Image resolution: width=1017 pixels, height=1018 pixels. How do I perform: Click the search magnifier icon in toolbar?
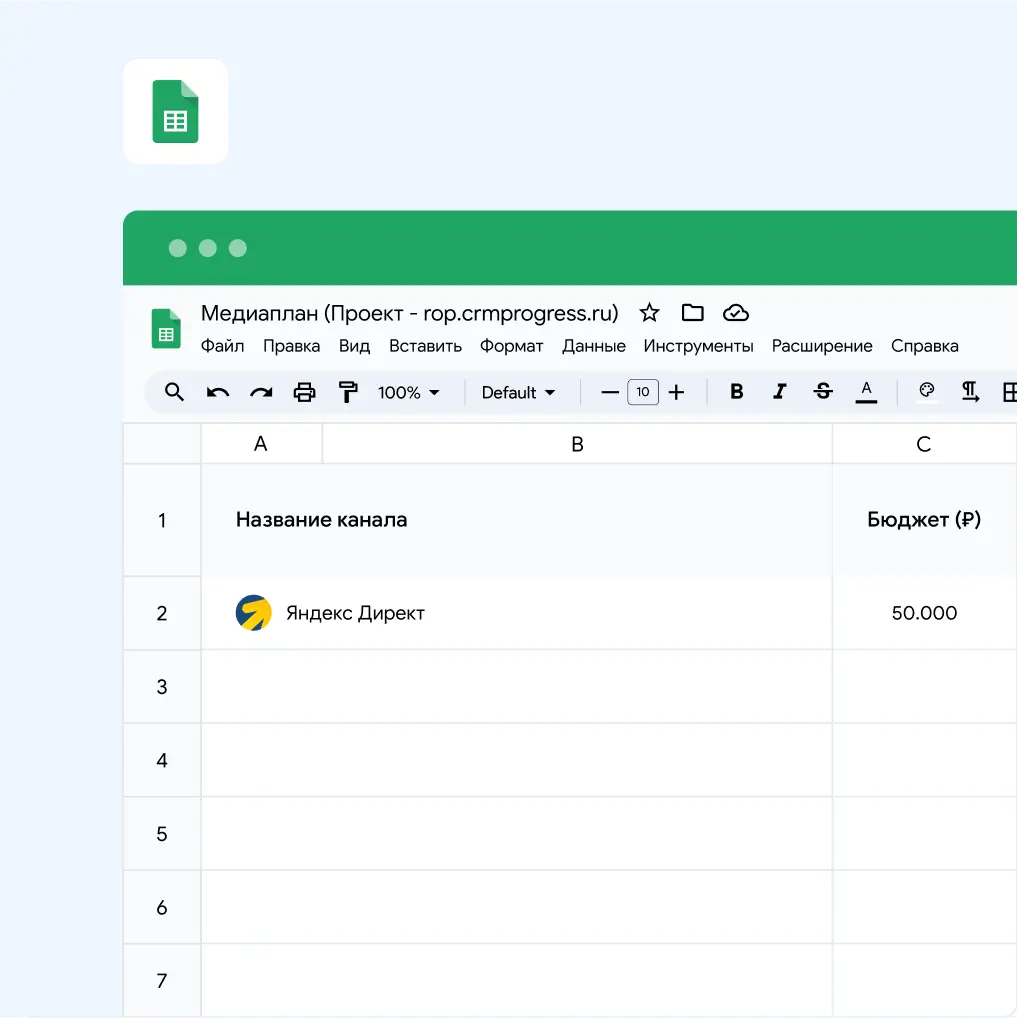point(174,392)
